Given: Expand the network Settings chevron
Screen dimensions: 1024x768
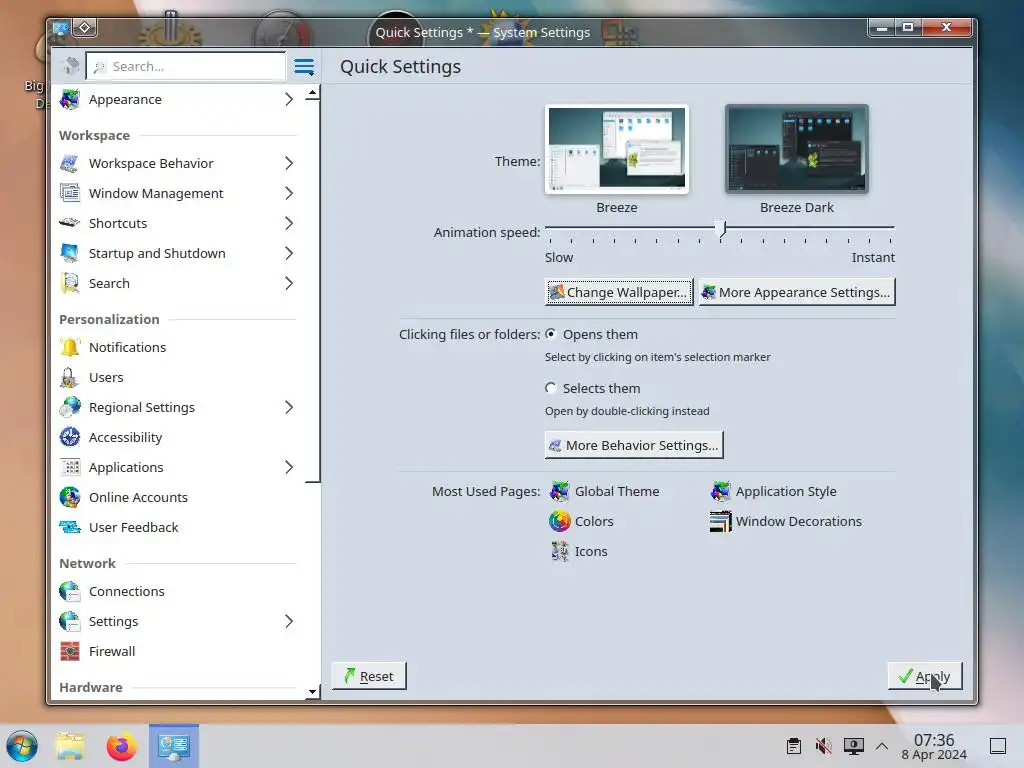Looking at the screenshot, I should pyautogui.click(x=289, y=622).
